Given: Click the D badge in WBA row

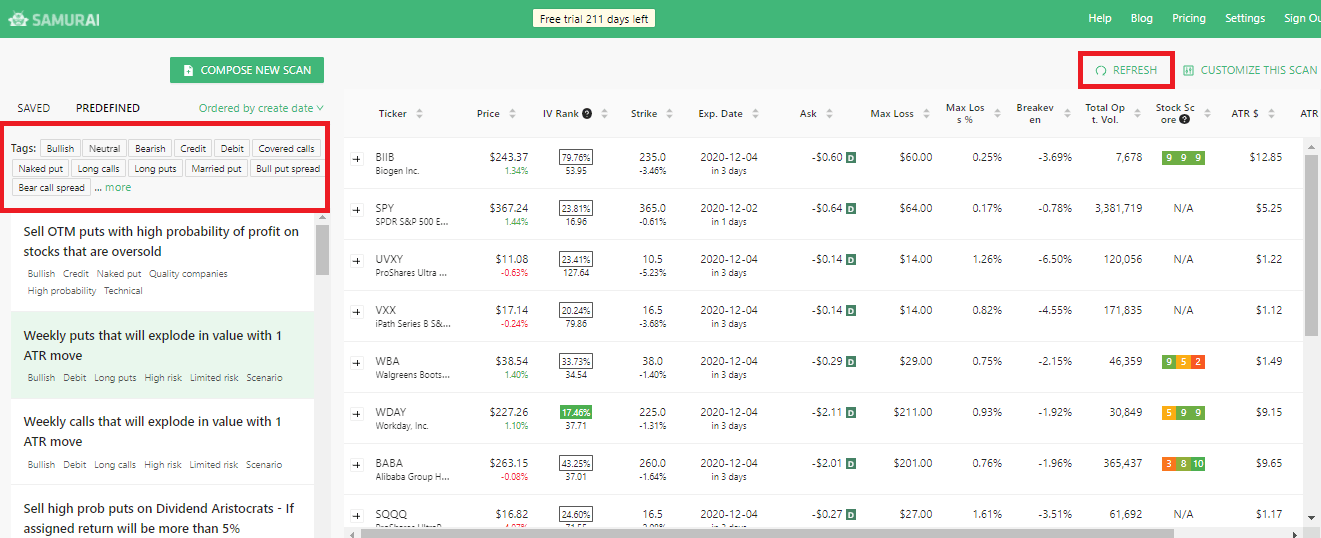Looking at the screenshot, I should [851, 362].
